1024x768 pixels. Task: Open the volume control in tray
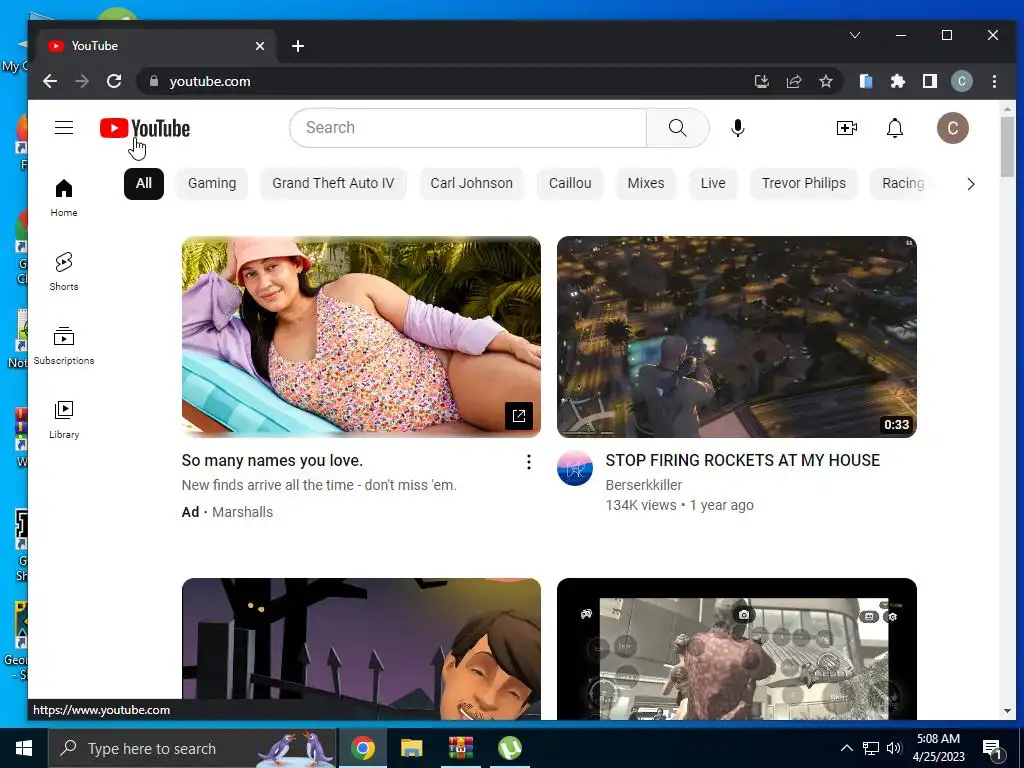tap(894, 748)
